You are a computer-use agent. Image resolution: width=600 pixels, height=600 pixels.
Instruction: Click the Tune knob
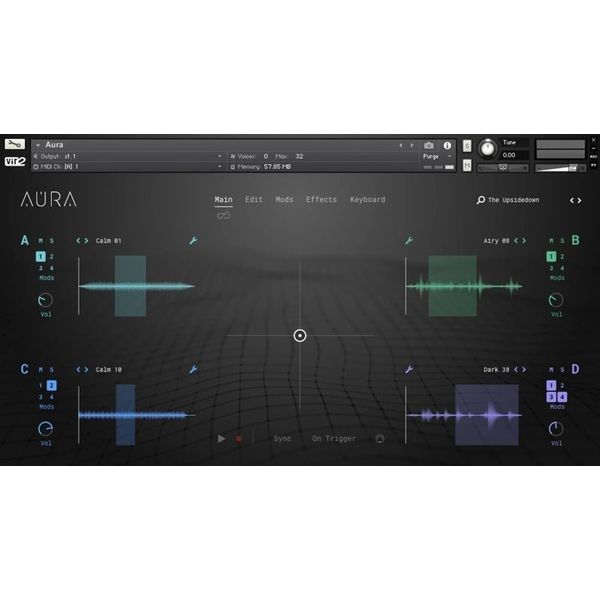[488, 148]
